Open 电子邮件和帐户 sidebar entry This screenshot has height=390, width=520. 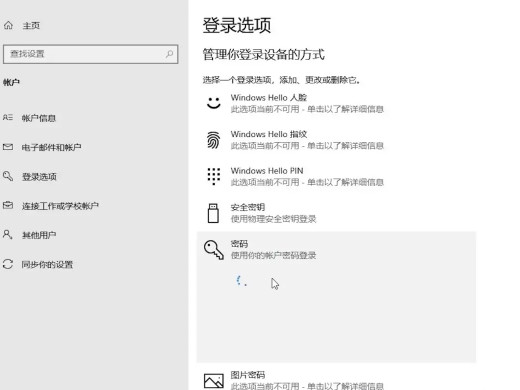point(51,147)
